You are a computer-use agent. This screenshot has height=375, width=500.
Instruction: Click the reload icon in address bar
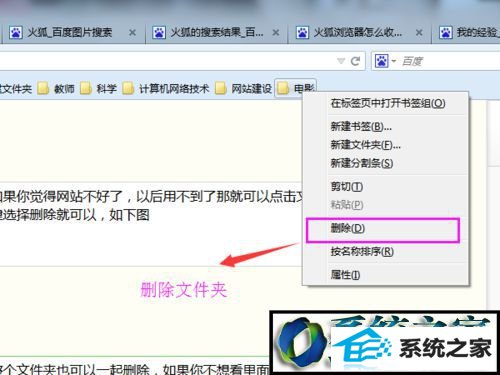tap(355, 61)
